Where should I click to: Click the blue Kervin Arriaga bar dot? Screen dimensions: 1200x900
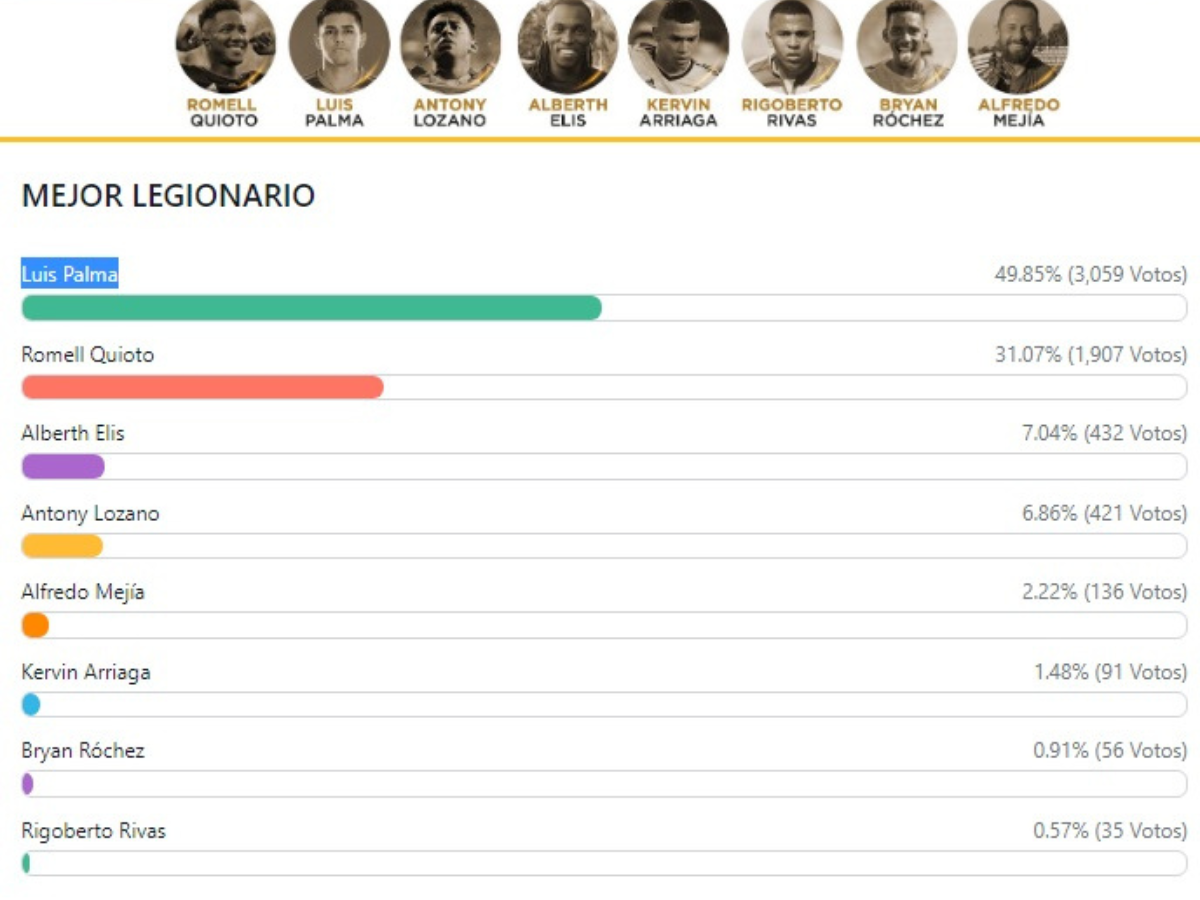[x=31, y=704]
